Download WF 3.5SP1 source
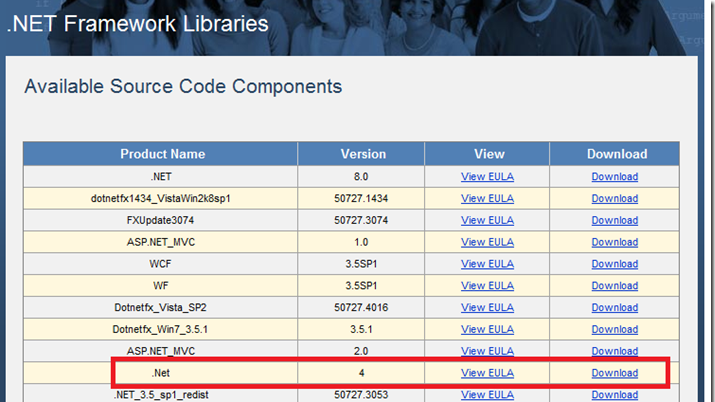This screenshot has width=715, height=402. 615,286
